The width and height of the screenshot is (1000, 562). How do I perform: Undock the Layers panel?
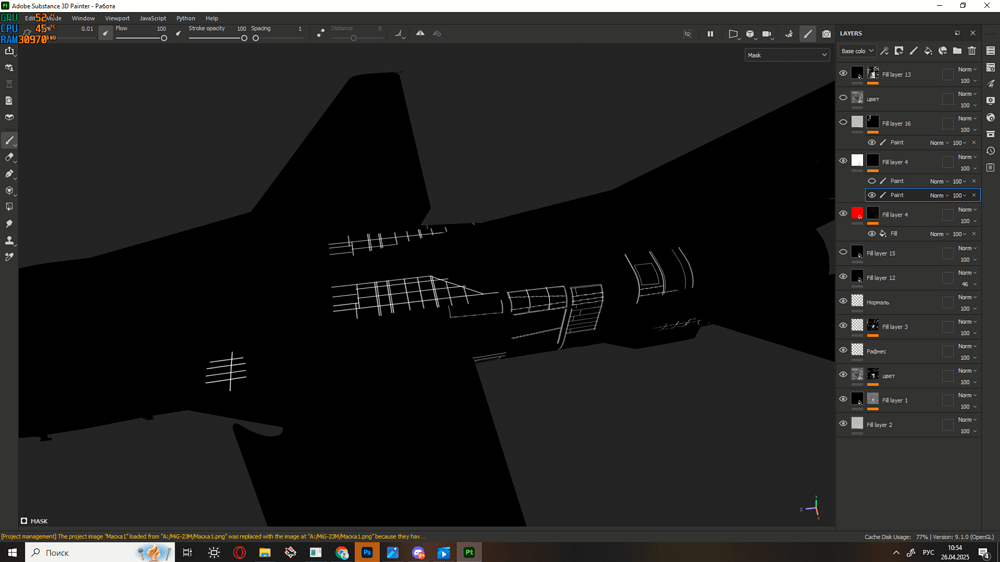click(957, 33)
